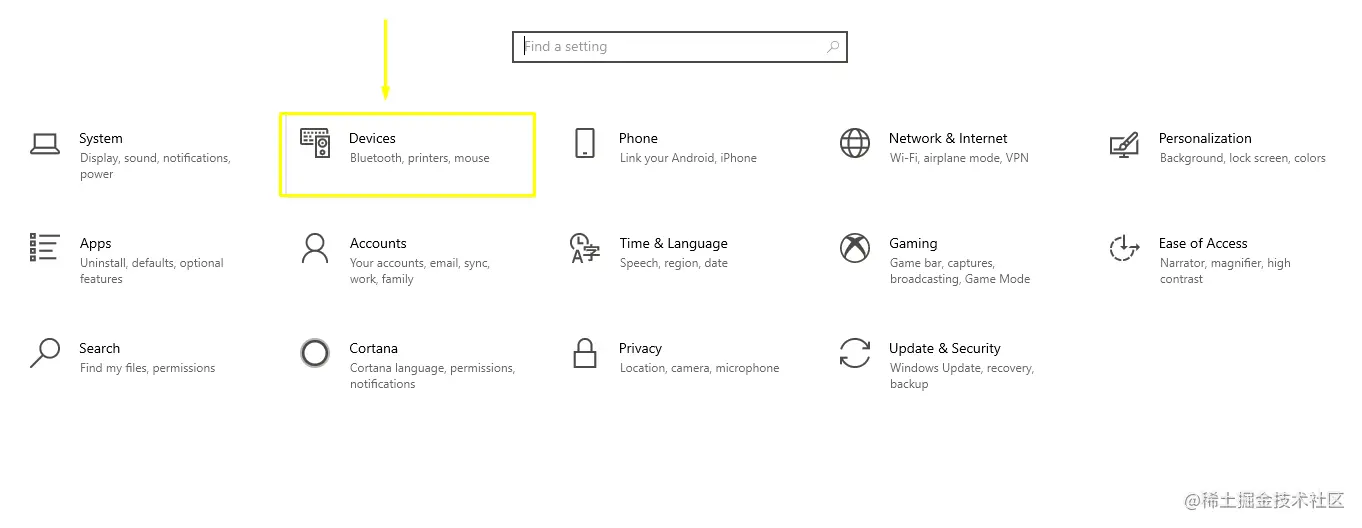Image resolution: width=1362 pixels, height=528 pixels.
Task: Click the Cortana title
Action: [374, 348]
